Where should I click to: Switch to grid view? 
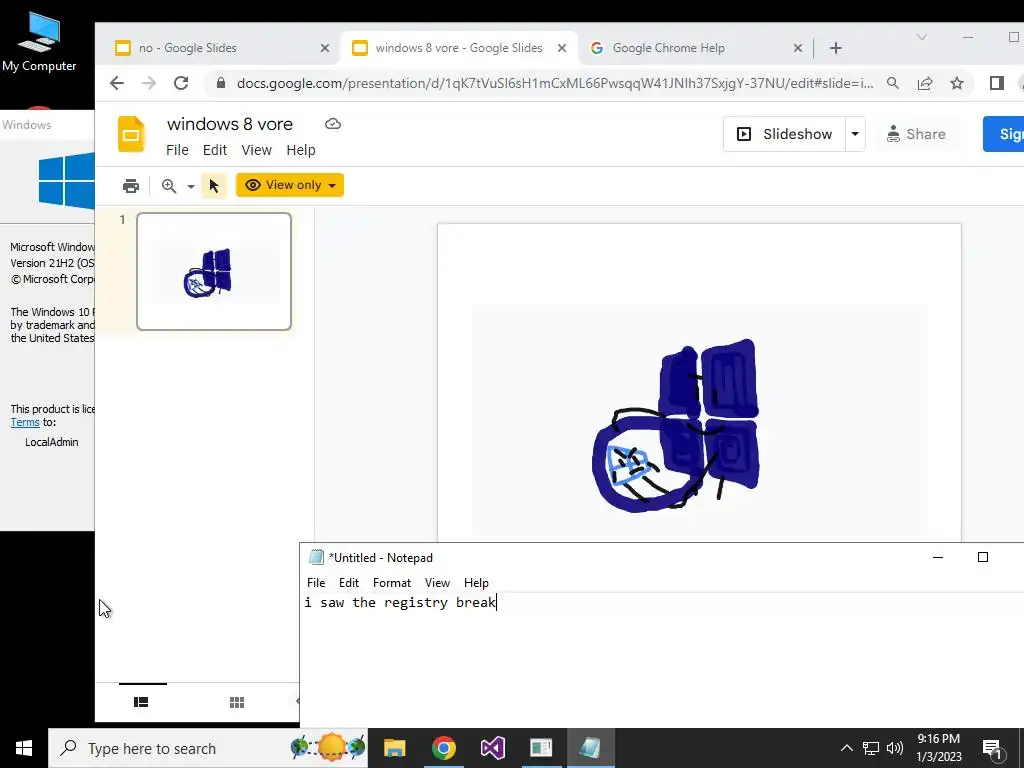(x=237, y=702)
